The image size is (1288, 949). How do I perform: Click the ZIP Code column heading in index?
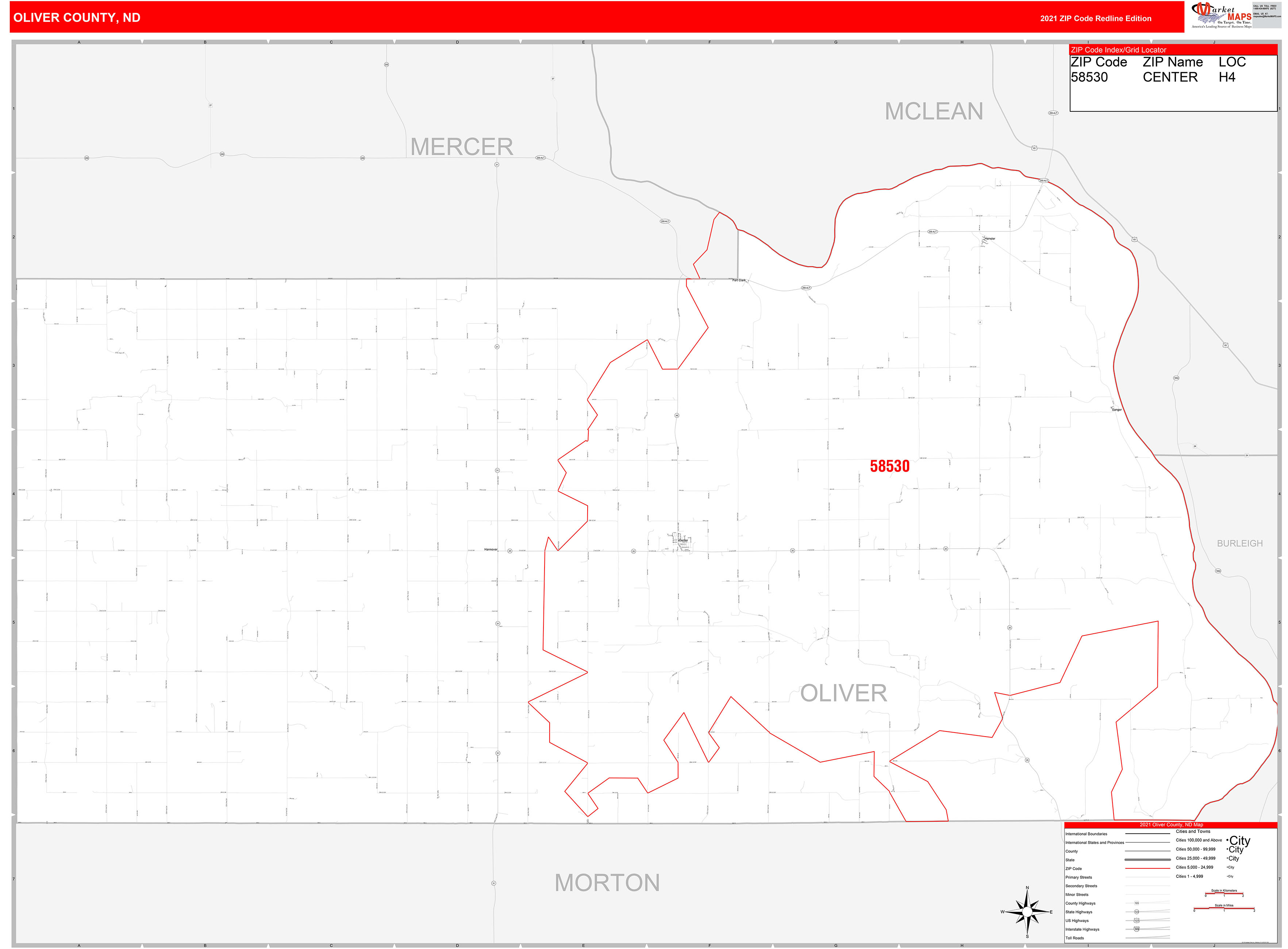[x=1099, y=62]
